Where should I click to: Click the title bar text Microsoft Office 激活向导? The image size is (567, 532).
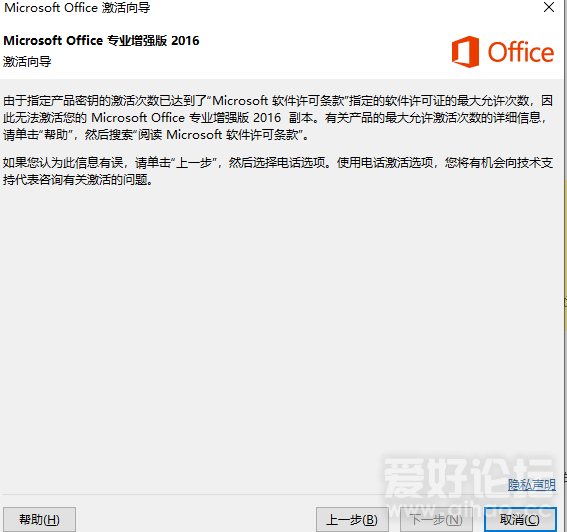pyautogui.click(x=77, y=8)
